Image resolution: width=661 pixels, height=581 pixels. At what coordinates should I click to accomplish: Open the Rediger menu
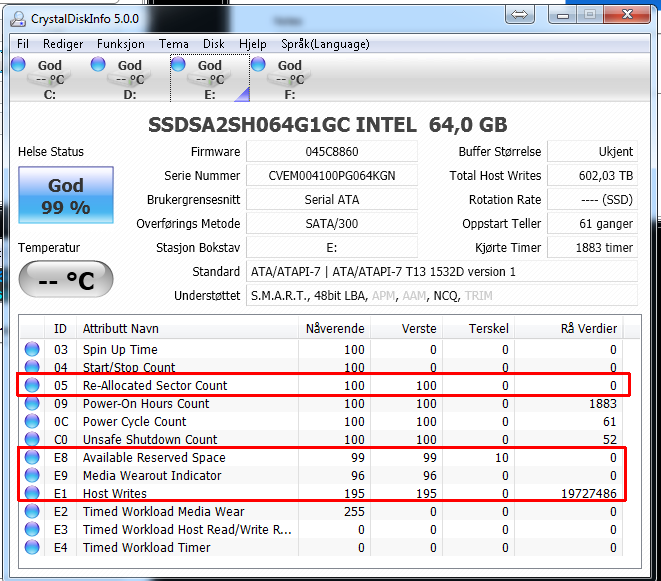point(63,44)
